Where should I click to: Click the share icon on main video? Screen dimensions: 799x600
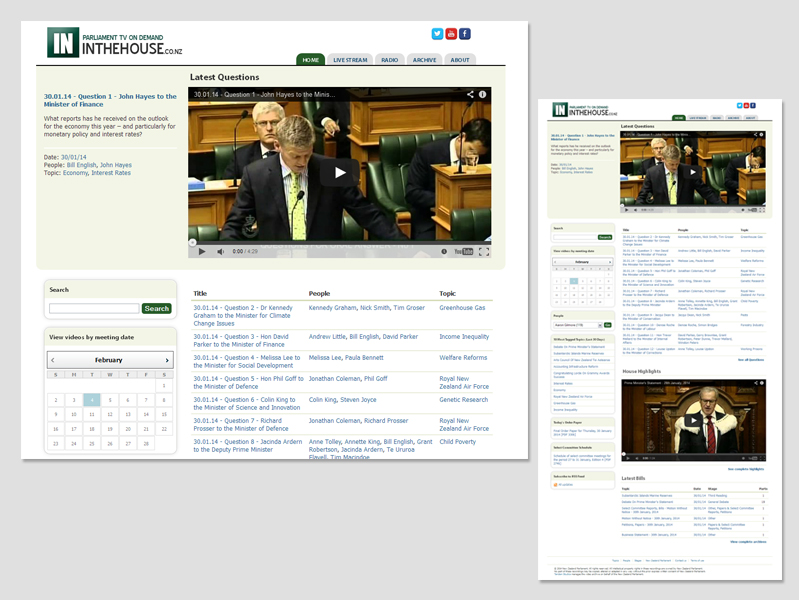[470, 94]
